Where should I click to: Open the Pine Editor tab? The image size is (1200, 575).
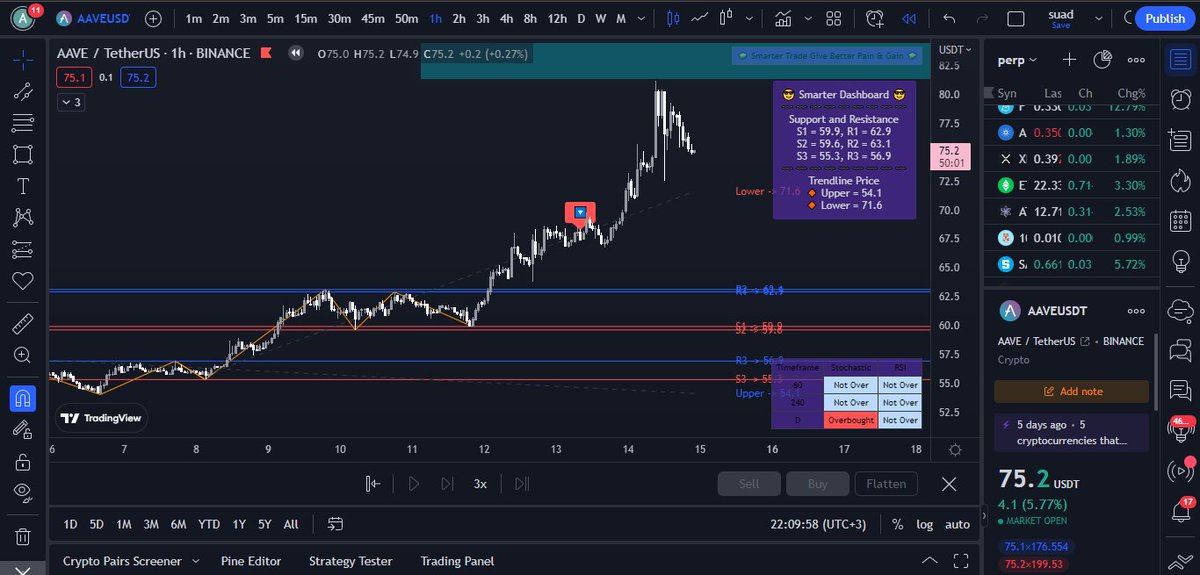[251, 561]
